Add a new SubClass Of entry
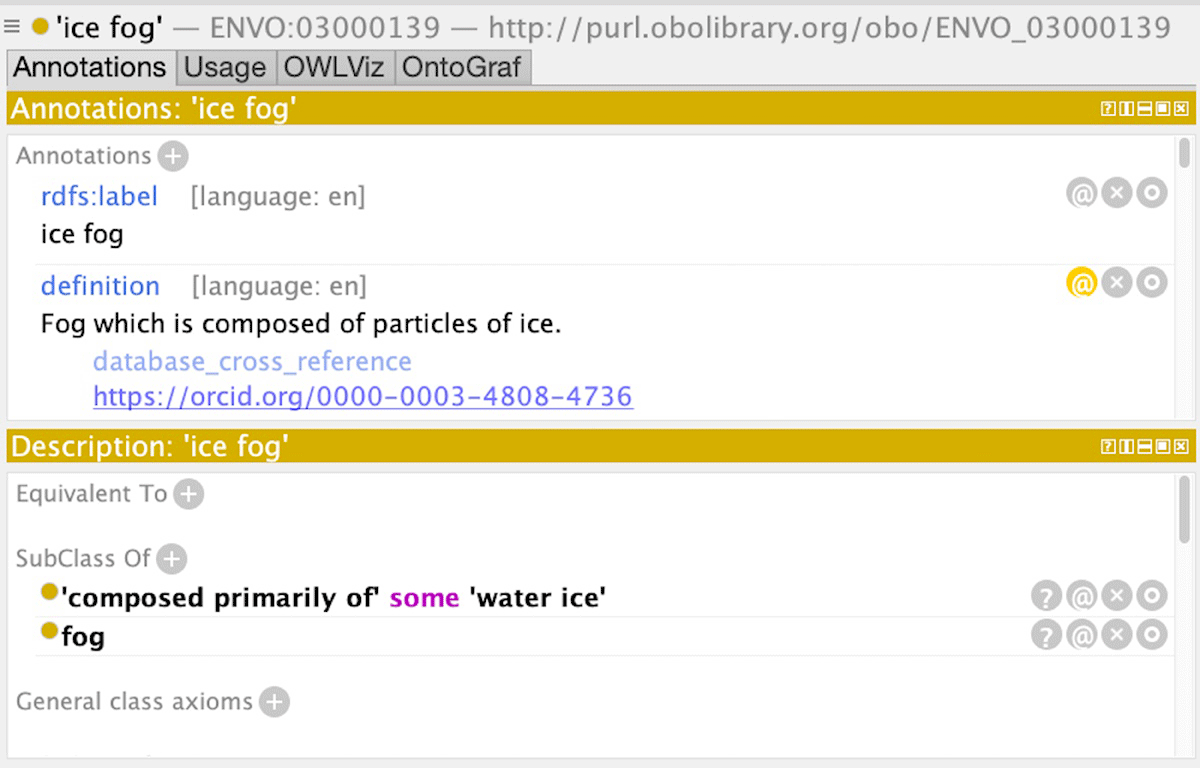 171,559
